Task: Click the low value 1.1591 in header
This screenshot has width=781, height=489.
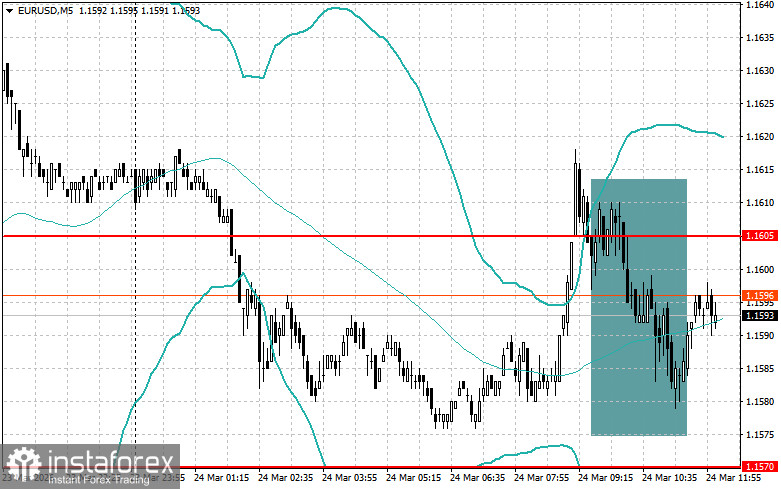Action: click(x=155, y=10)
